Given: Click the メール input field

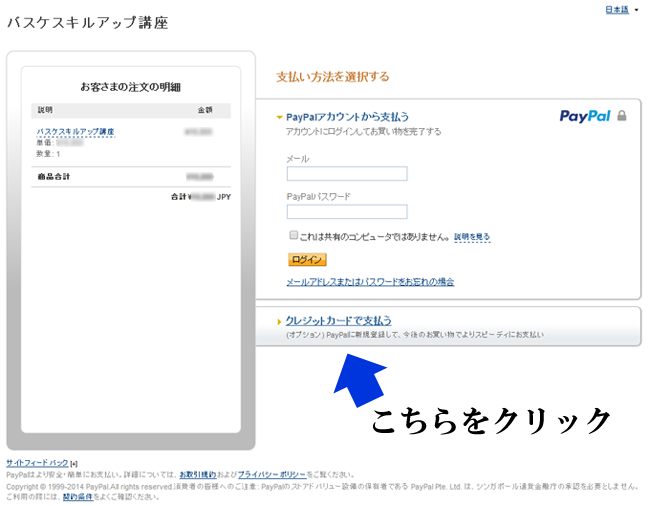Looking at the screenshot, I should [x=347, y=174].
